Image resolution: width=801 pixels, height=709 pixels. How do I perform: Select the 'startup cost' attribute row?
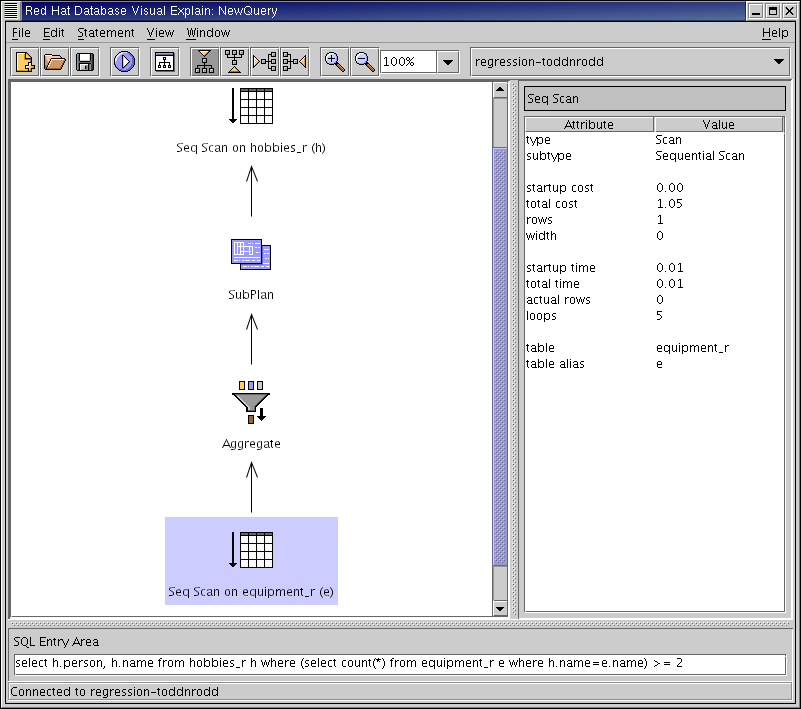654,187
